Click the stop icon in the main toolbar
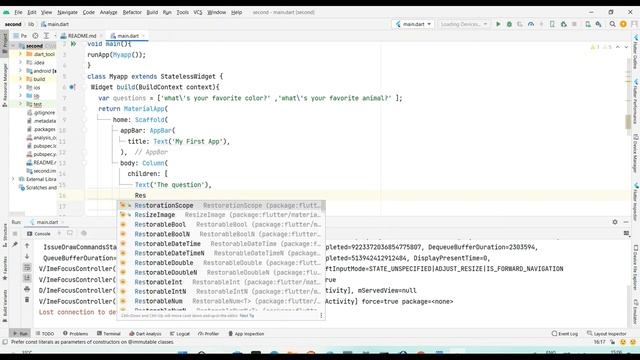Viewport: 640px width, 360px height. coord(574,24)
